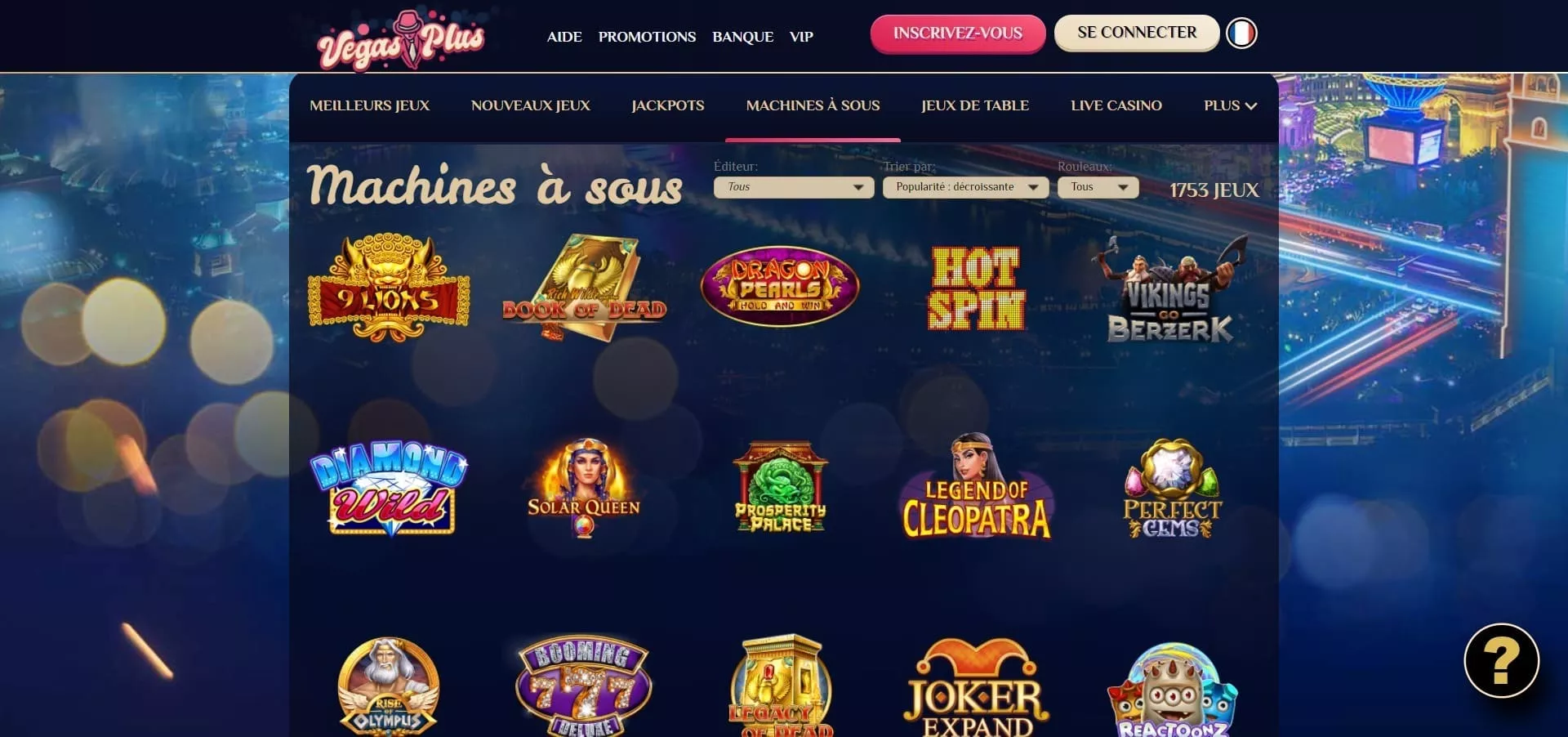Open the Trier par popularity dropdown
Image resolution: width=1568 pixels, height=737 pixels.
(x=965, y=187)
